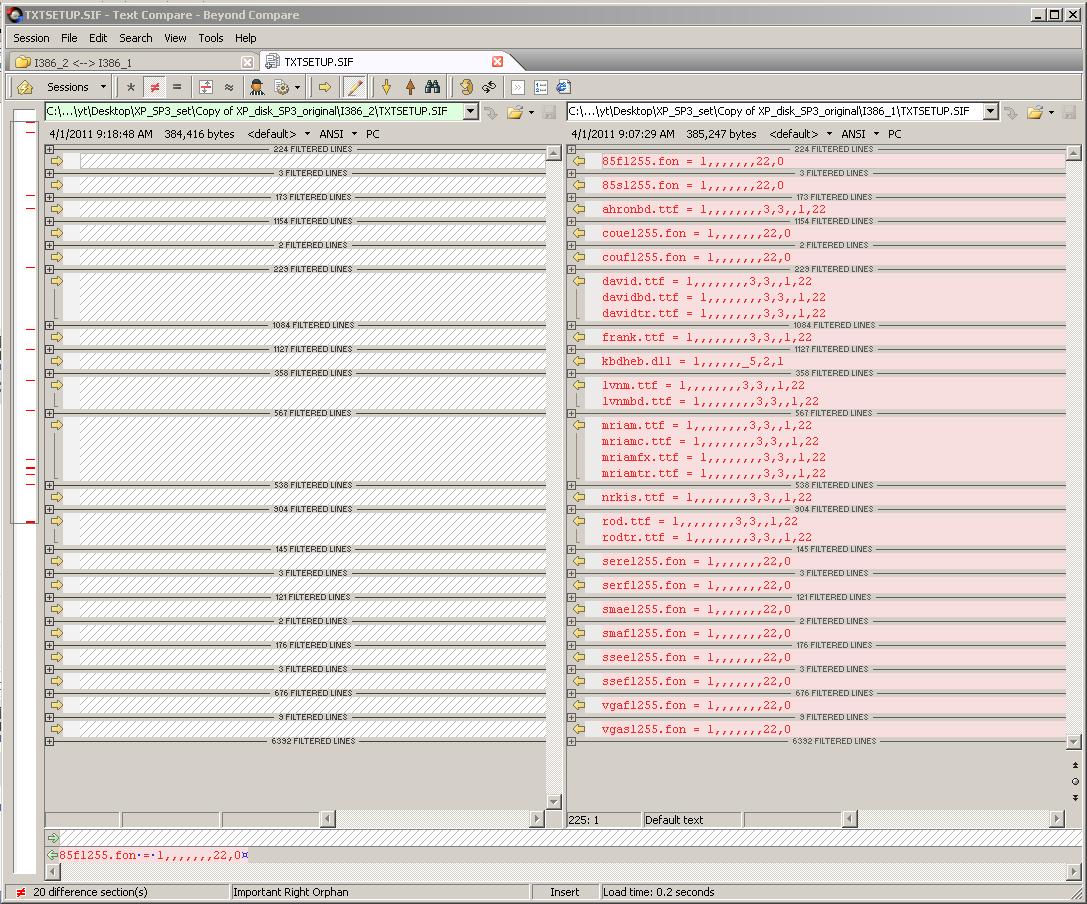
Task: Click the File Compare Report icon
Action: (564, 87)
